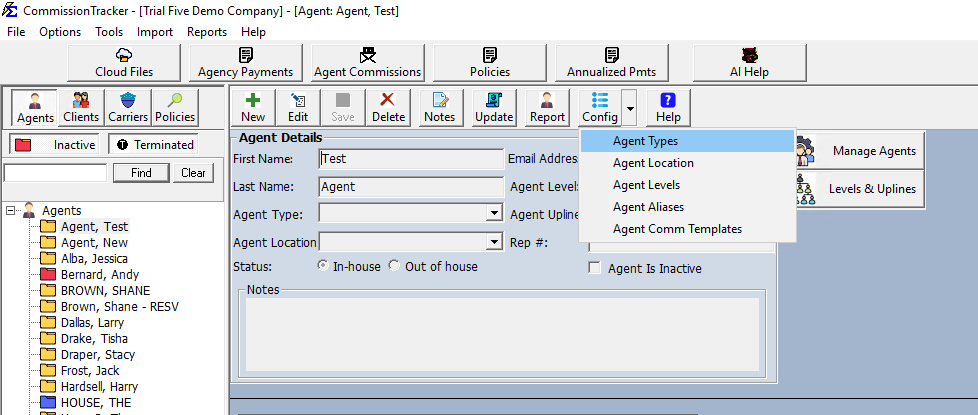Viewport: 978px width, 415px height.
Task: Open Agency Payments
Action: click(246, 63)
